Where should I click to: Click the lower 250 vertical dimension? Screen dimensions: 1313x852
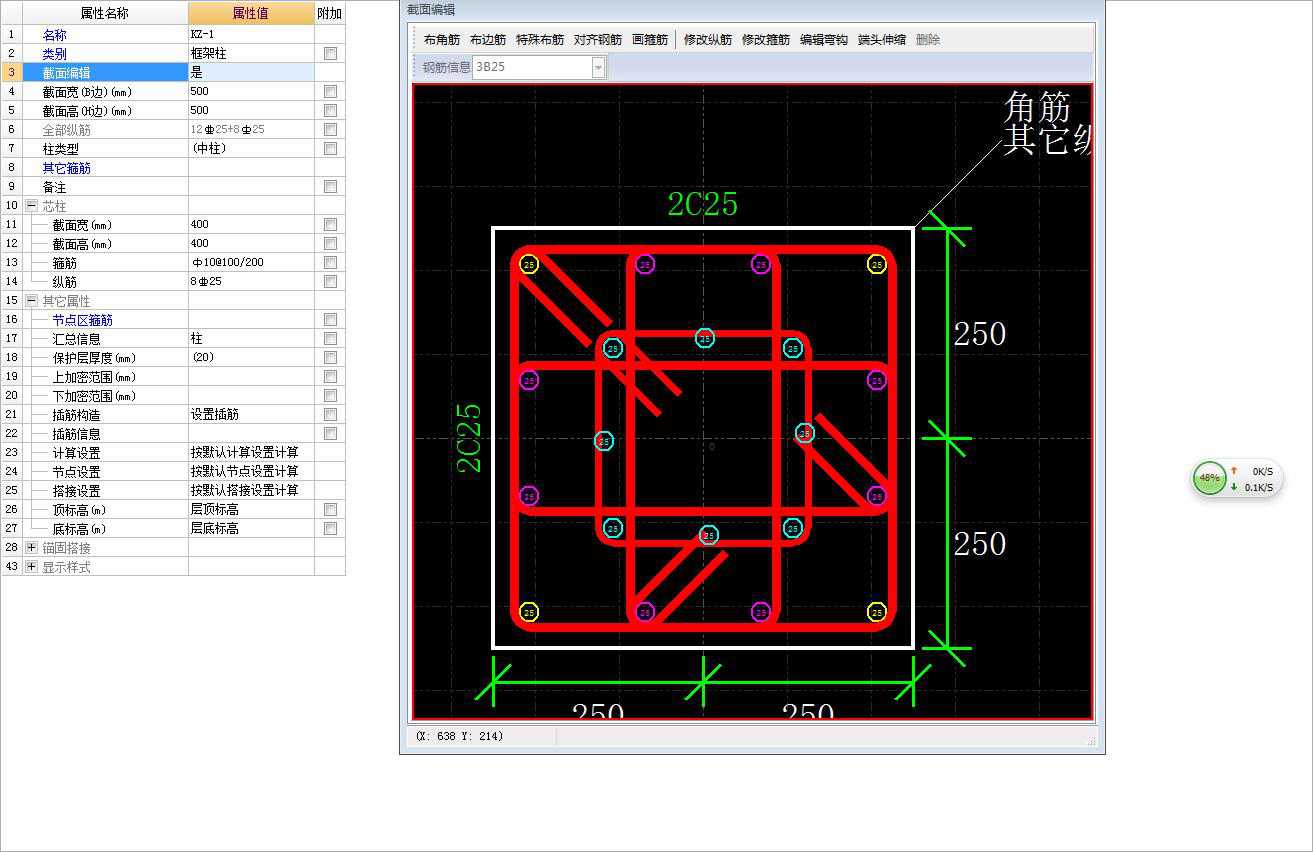[x=979, y=544]
